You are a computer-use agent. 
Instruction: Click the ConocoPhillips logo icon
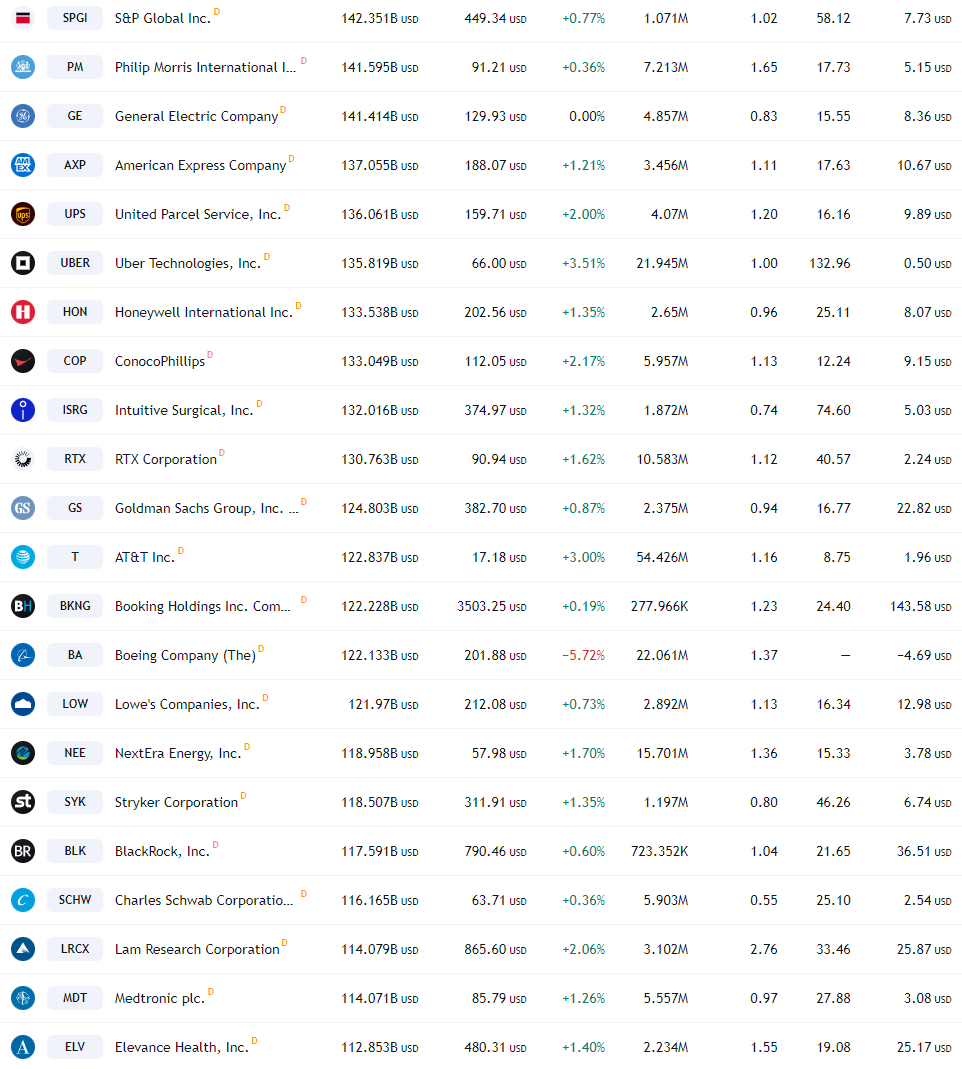pyautogui.click(x=23, y=361)
